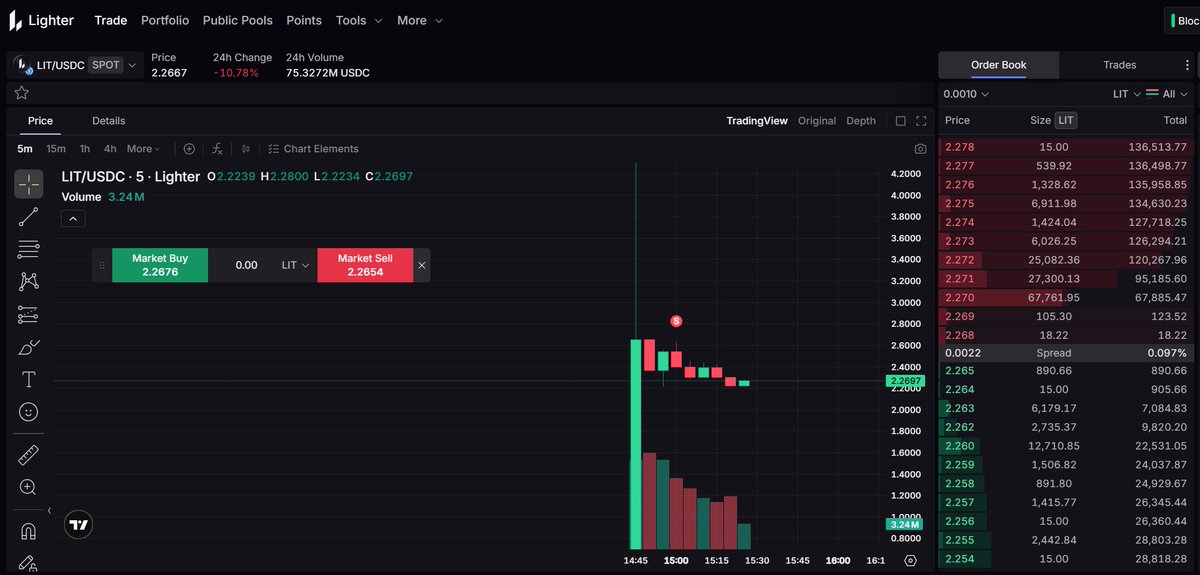Screen dimensions: 1200x575
Task: Select the 1h timeframe
Action: pos(85,149)
